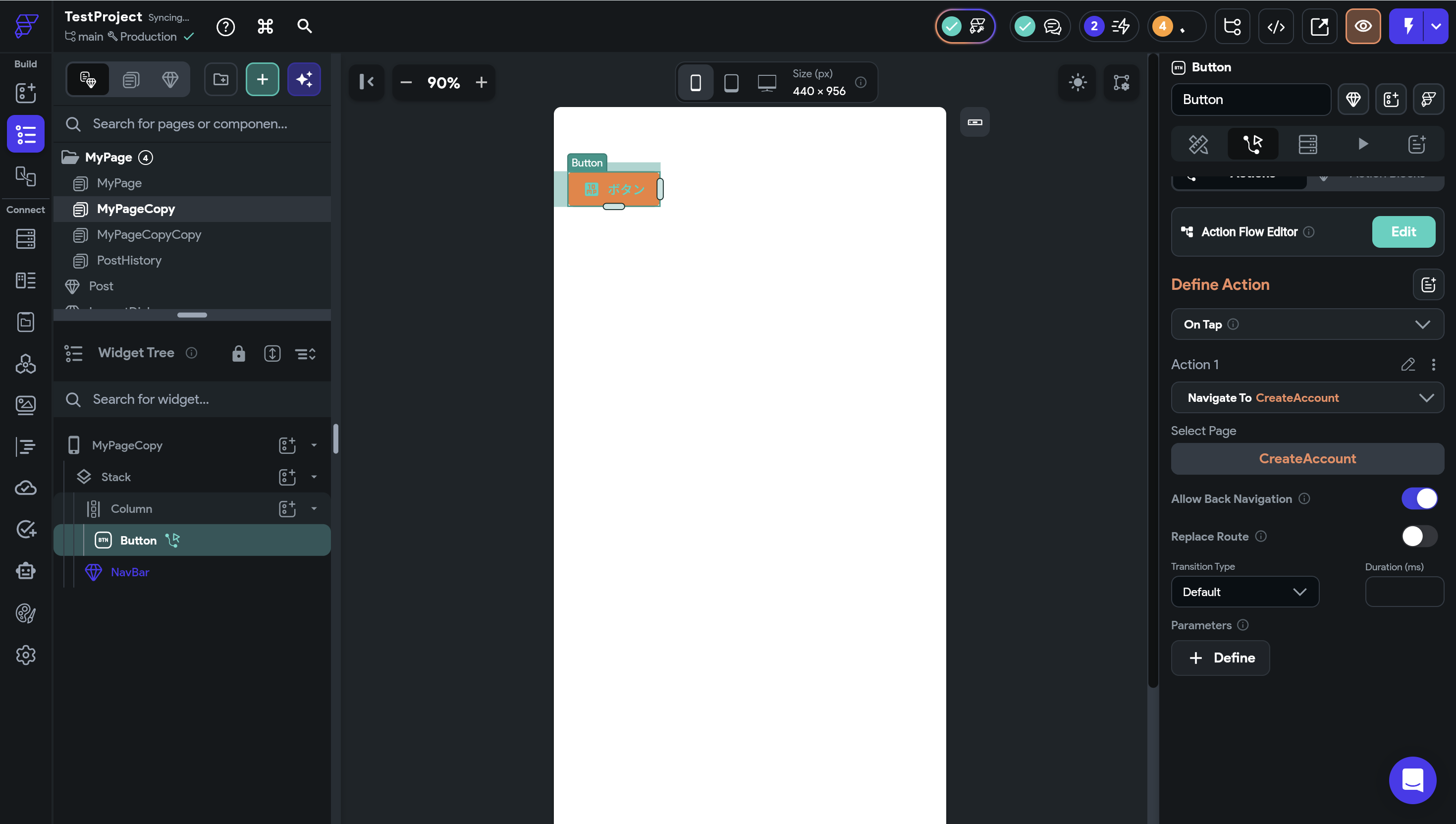Viewport: 1456px width, 824px height.
Task: Toggle Allow Back Navigation off
Action: [1419, 498]
